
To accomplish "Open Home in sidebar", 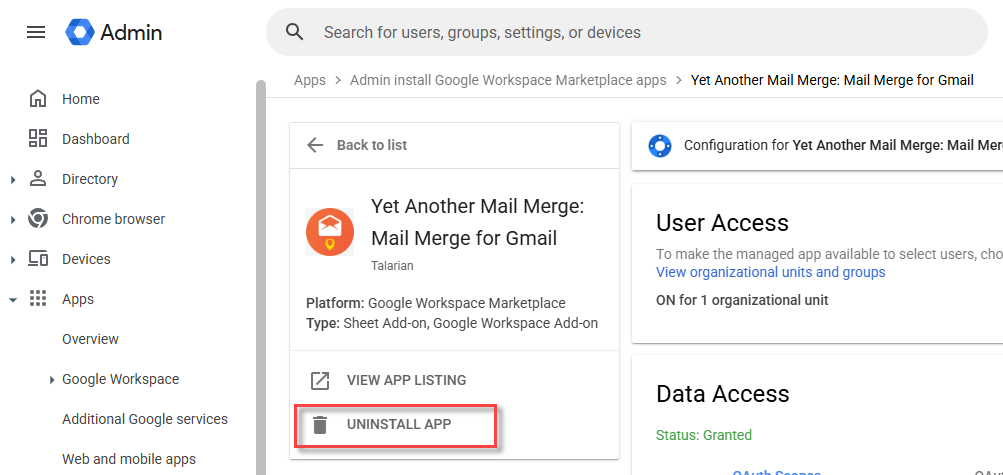I will (81, 99).
